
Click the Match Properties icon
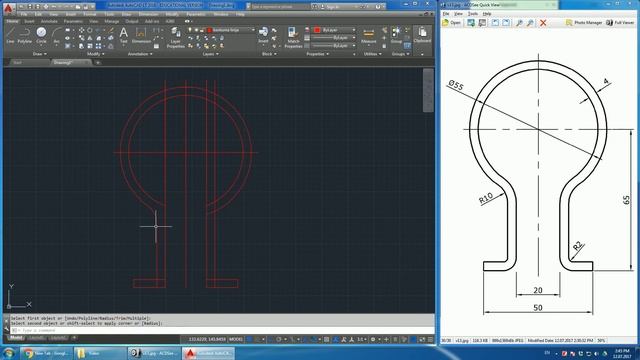pos(293,37)
